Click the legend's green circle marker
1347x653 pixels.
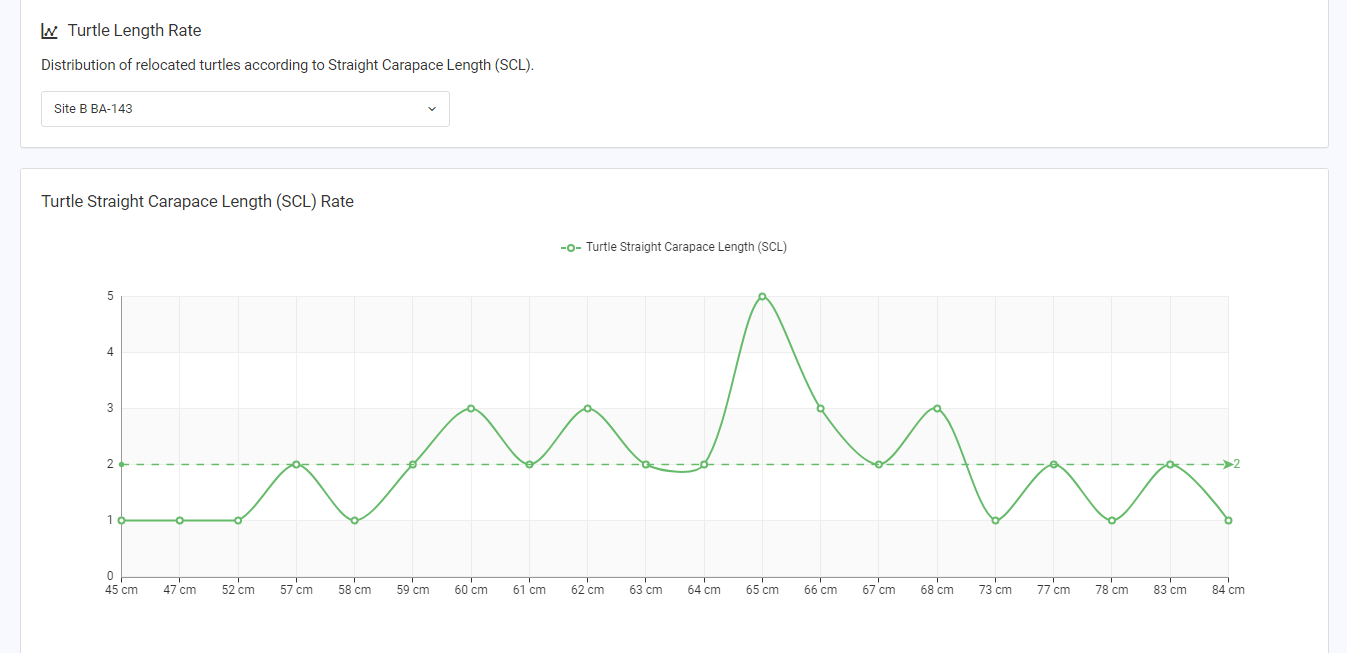point(571,247)
